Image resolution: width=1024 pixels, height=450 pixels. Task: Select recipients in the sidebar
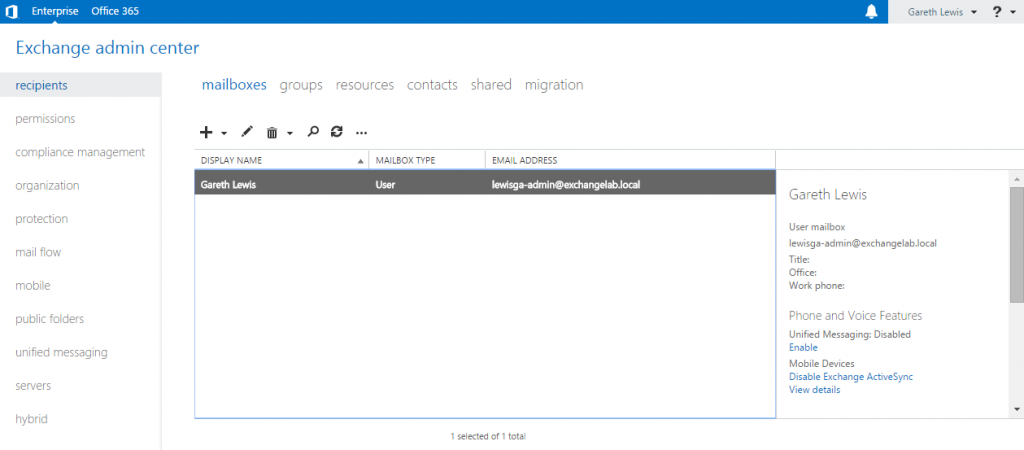tap(80, 85)
